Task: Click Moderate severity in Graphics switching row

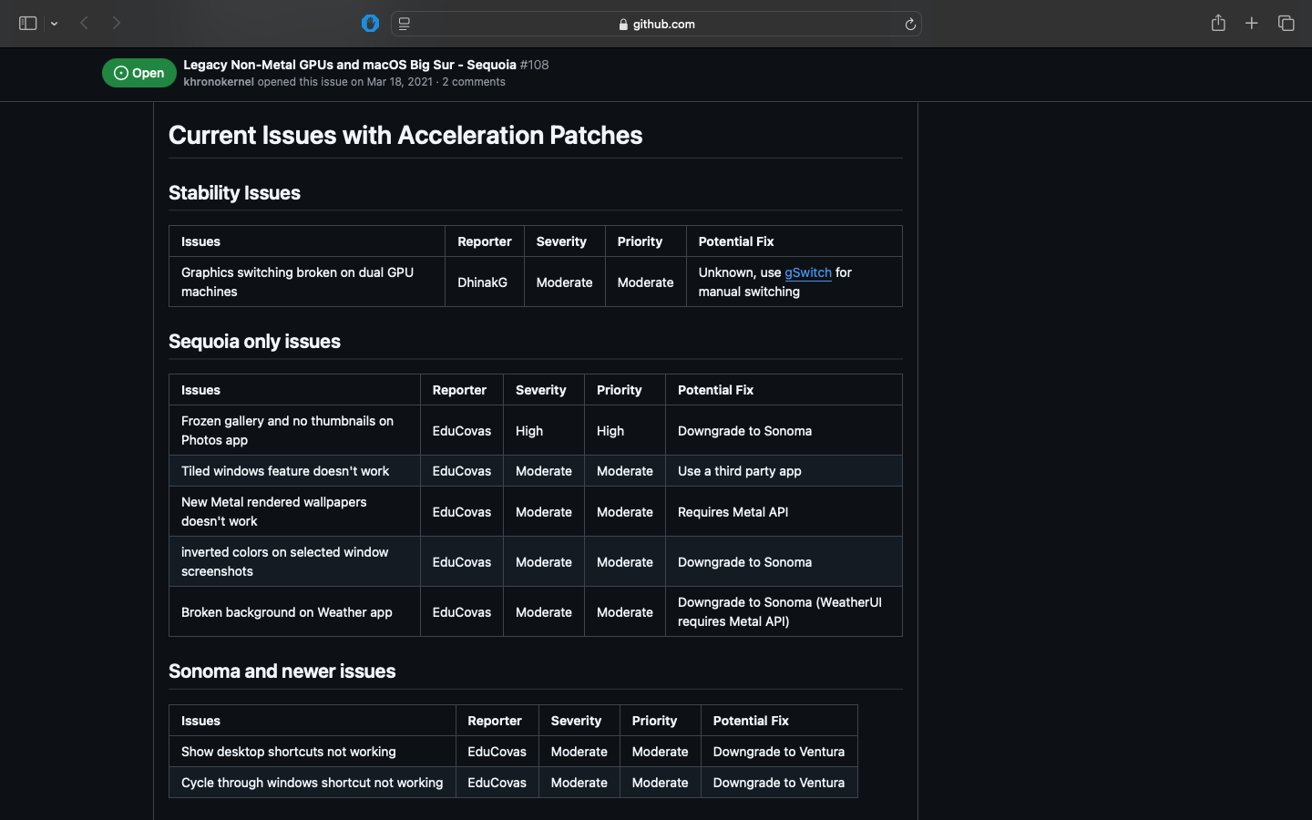Action: tap(564, 282)
